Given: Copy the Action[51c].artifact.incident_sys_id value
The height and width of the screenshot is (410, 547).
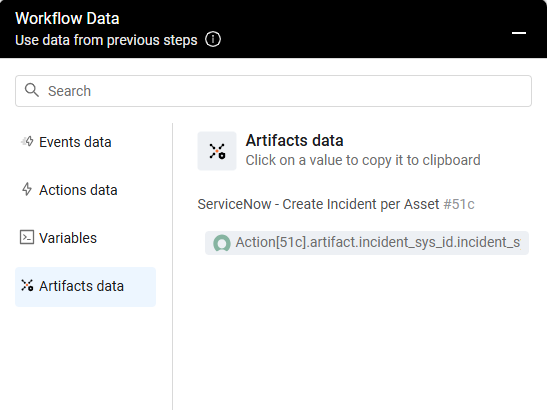Looking at the screenshot, I should point(367,243).
